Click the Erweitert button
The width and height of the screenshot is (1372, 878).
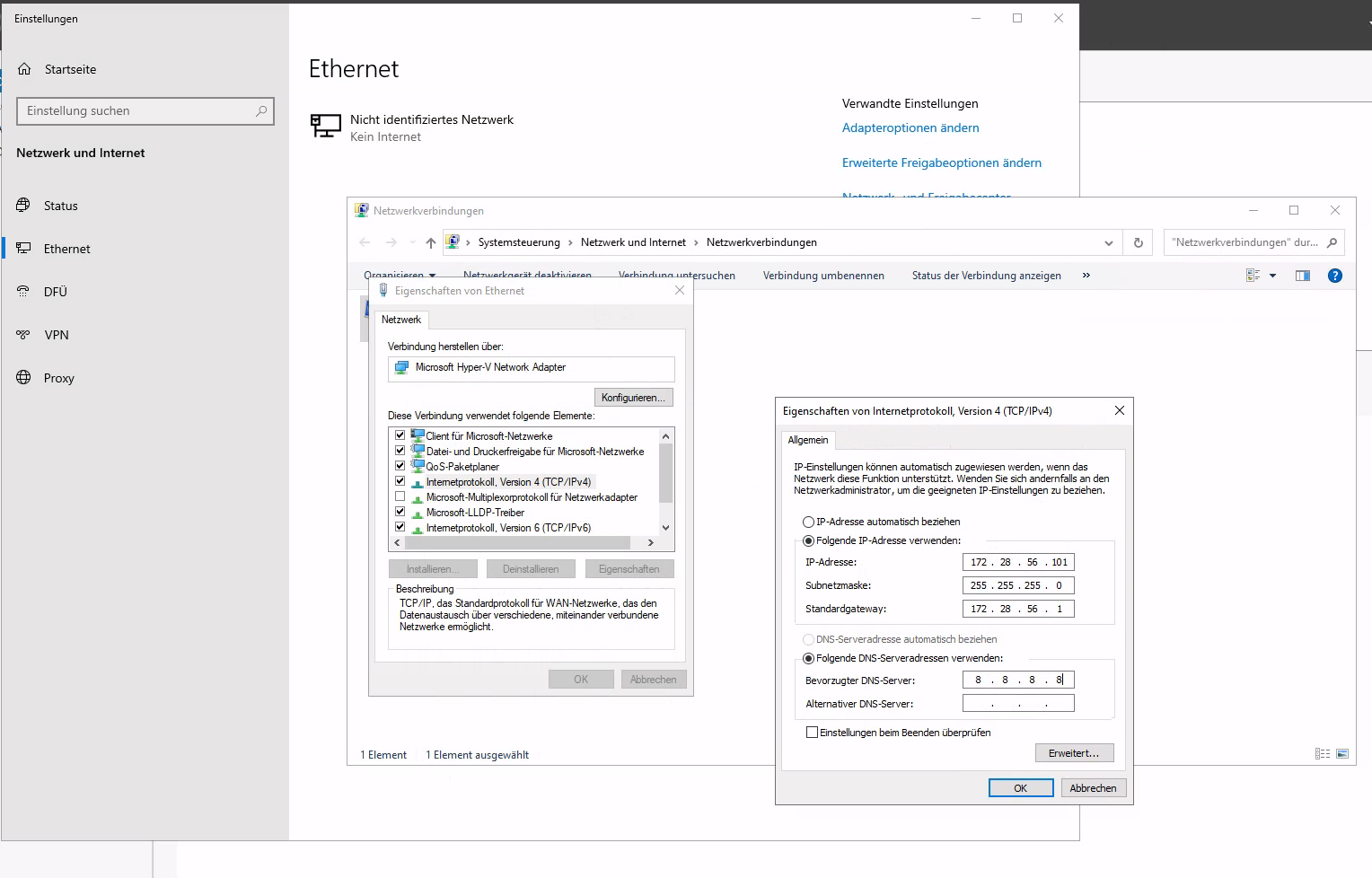(1074, 752)
